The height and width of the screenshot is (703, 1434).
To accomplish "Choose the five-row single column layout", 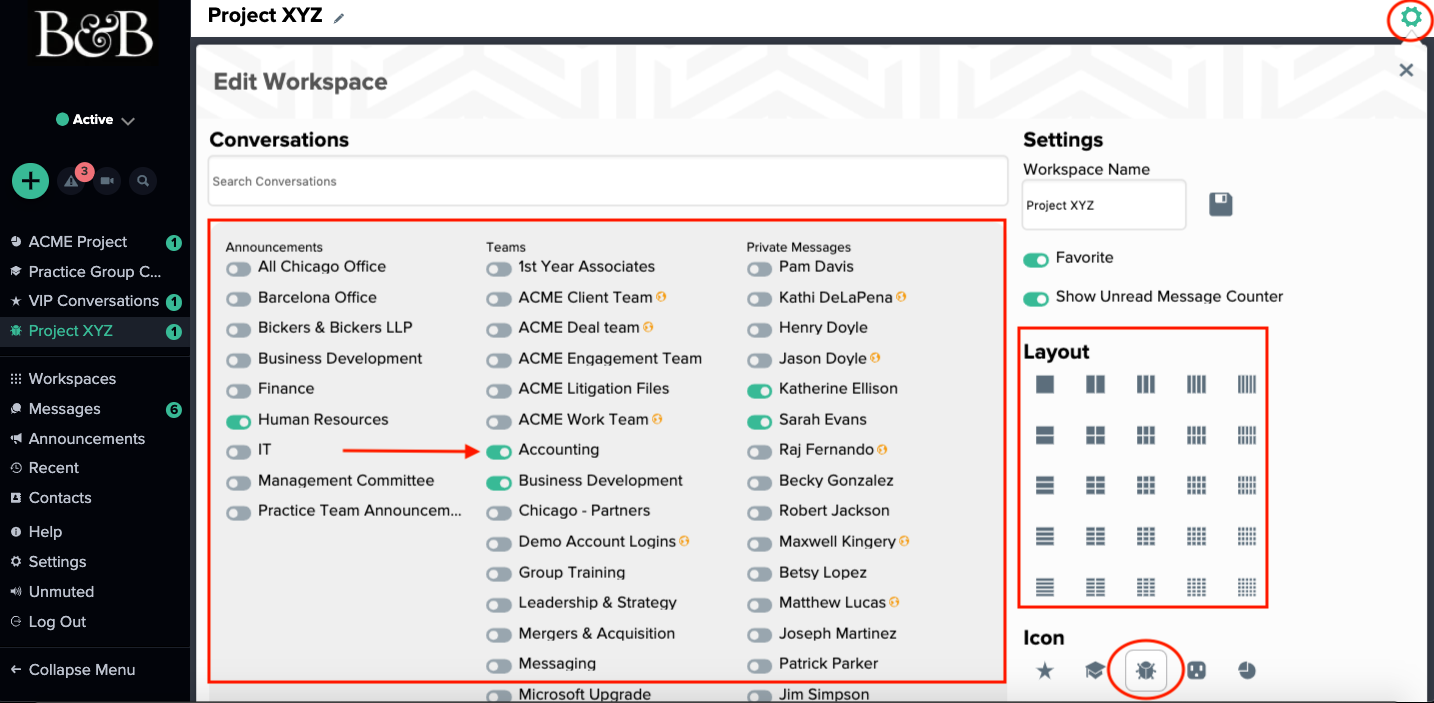I will (1045, 587).
